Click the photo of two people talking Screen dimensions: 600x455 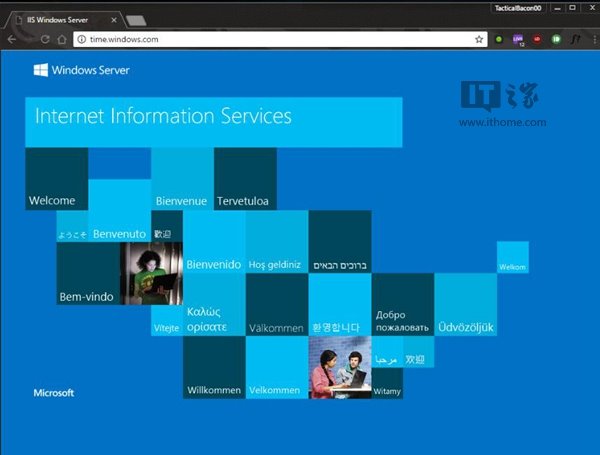click(340, 367)
